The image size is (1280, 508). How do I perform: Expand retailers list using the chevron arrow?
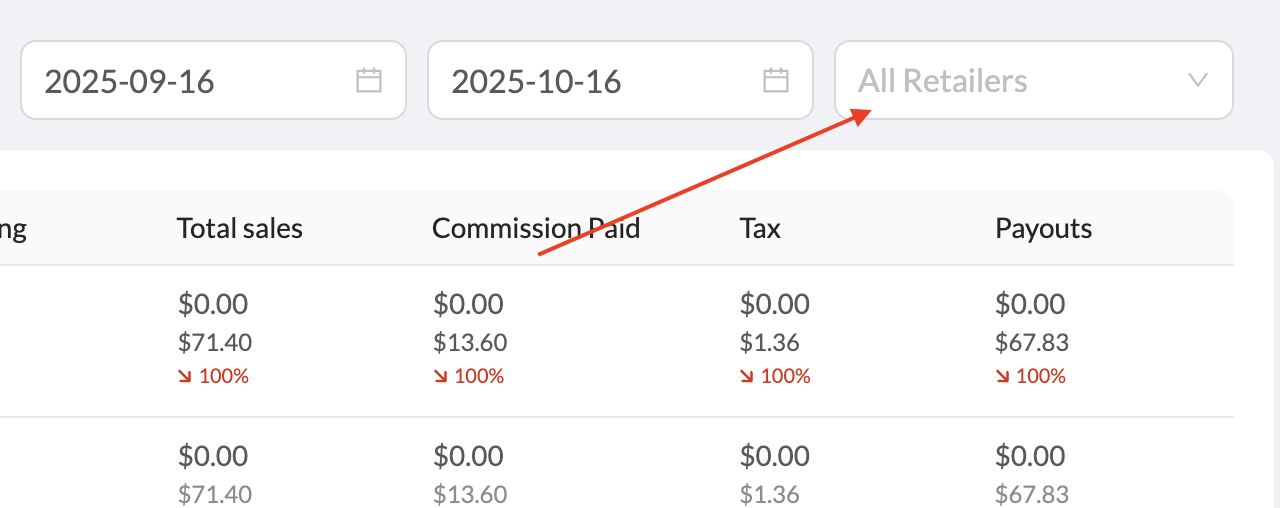(1198, 81)
